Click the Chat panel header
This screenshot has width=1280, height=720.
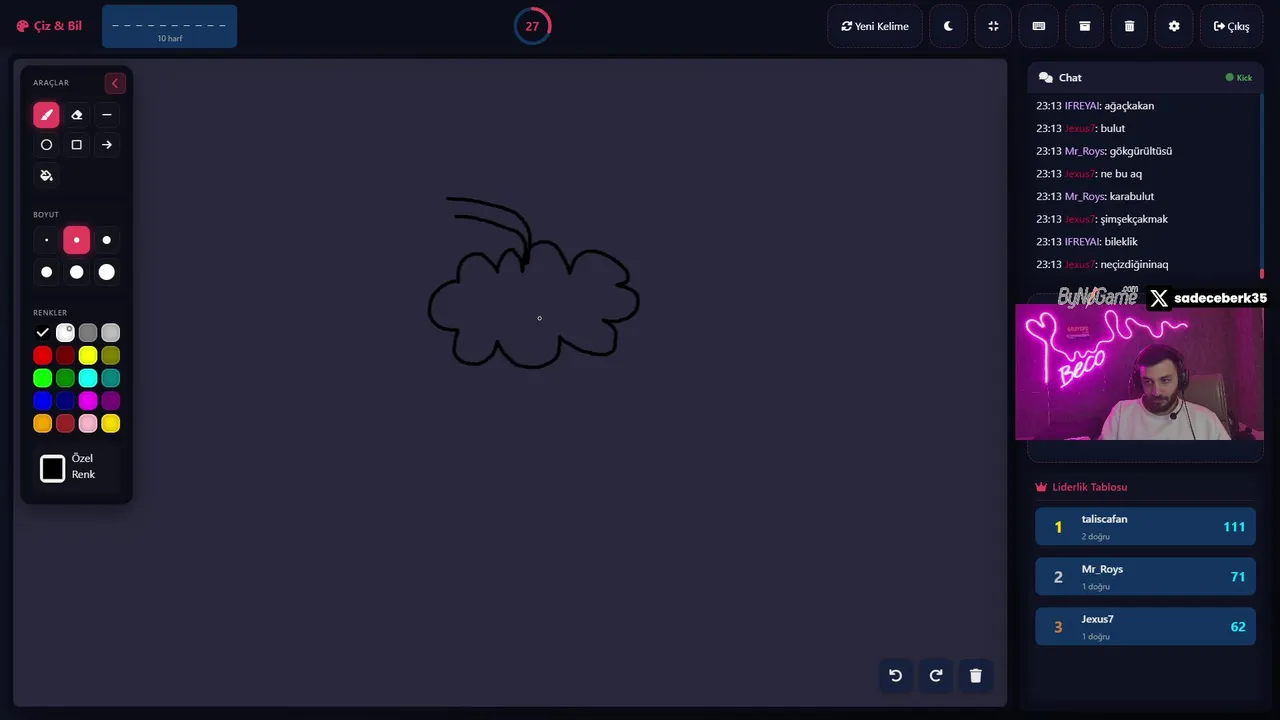point(1145,77)
